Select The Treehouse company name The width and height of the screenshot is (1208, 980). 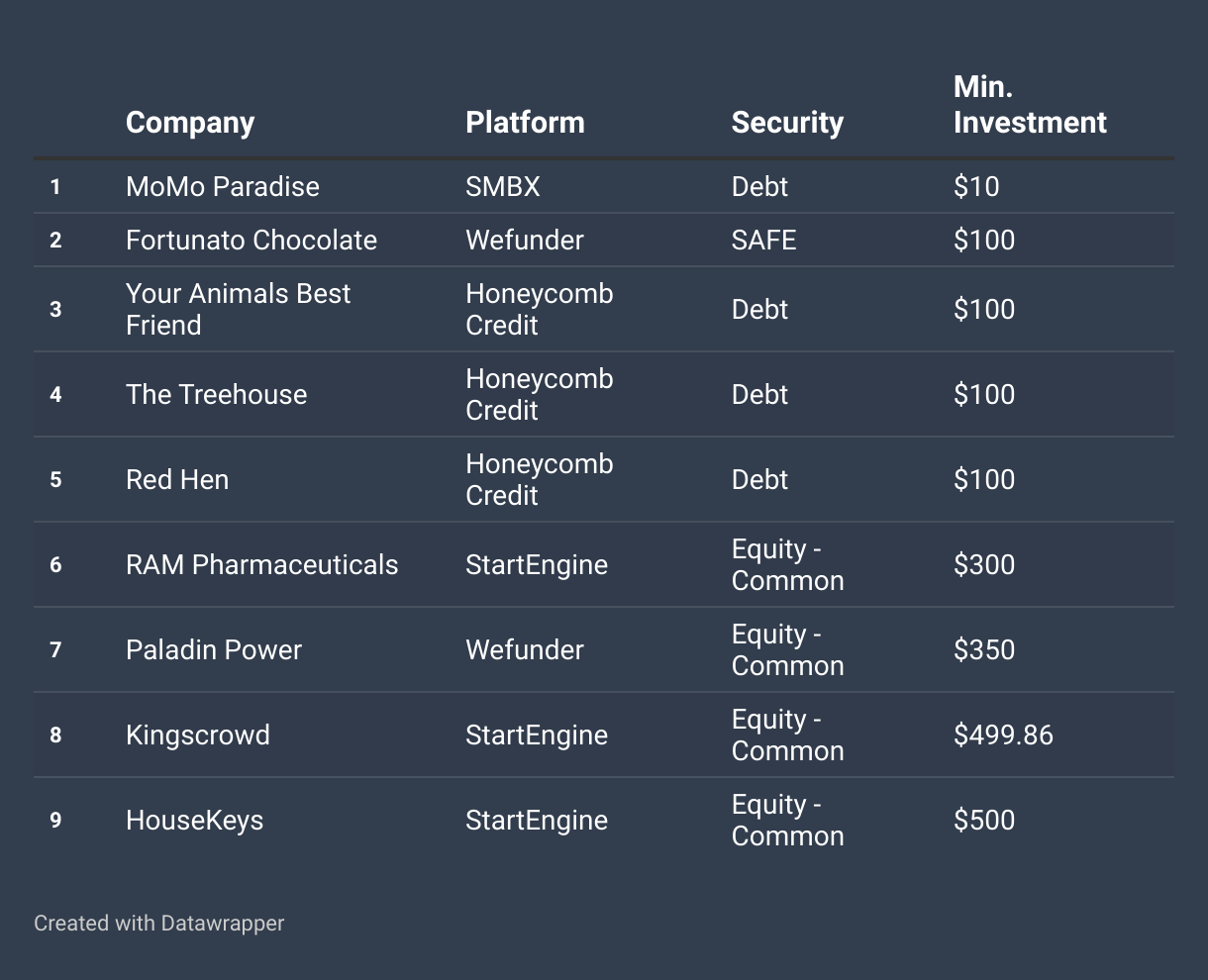216,395
